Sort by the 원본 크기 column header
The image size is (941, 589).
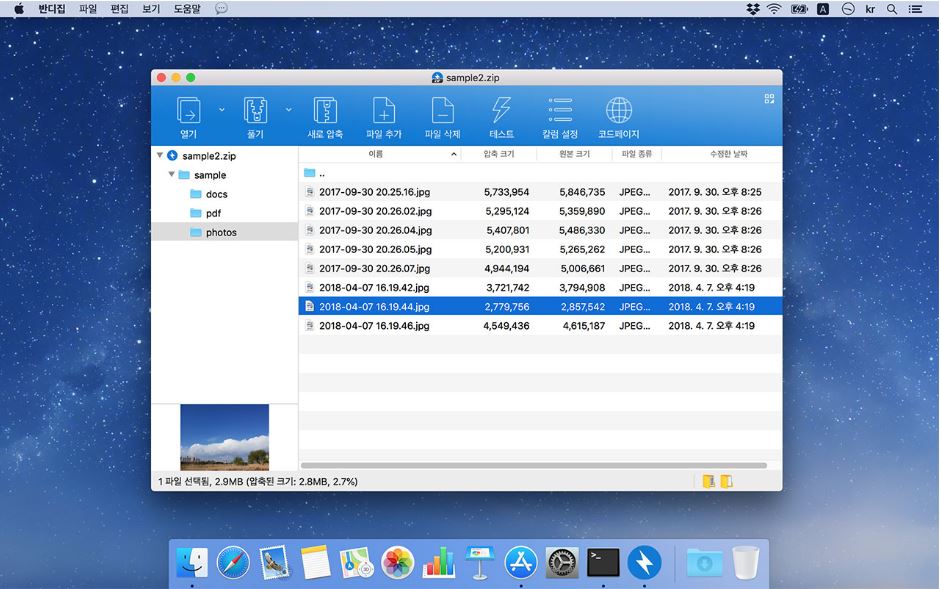click(574, 154)
